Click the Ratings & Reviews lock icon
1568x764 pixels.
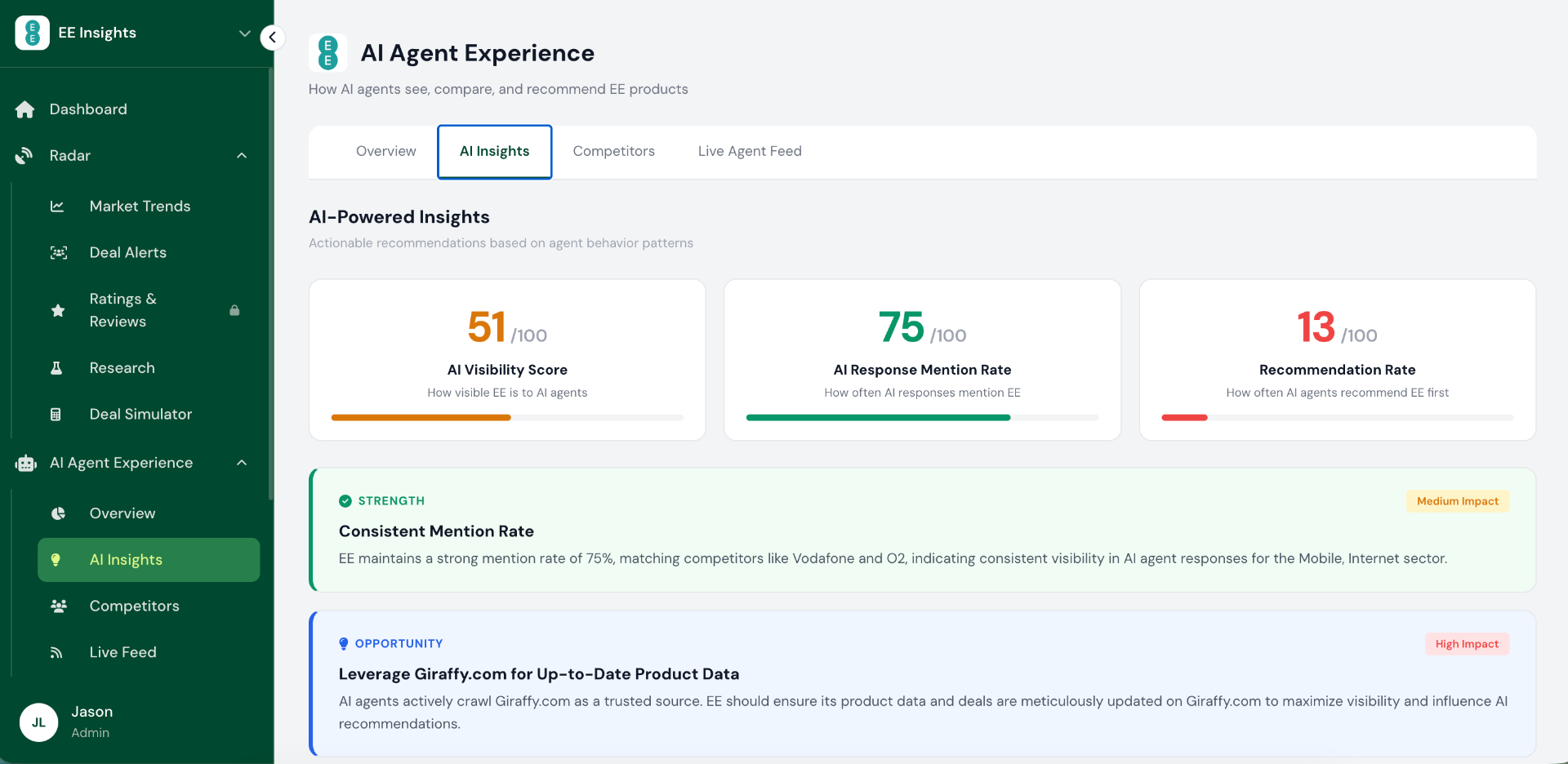click(234, 310)
